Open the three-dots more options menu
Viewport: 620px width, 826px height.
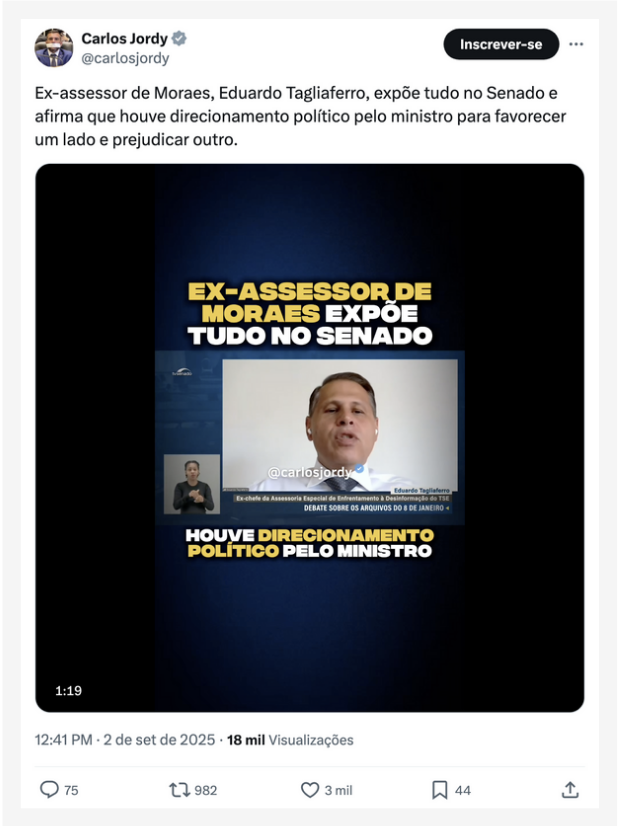tap(576, 44)
